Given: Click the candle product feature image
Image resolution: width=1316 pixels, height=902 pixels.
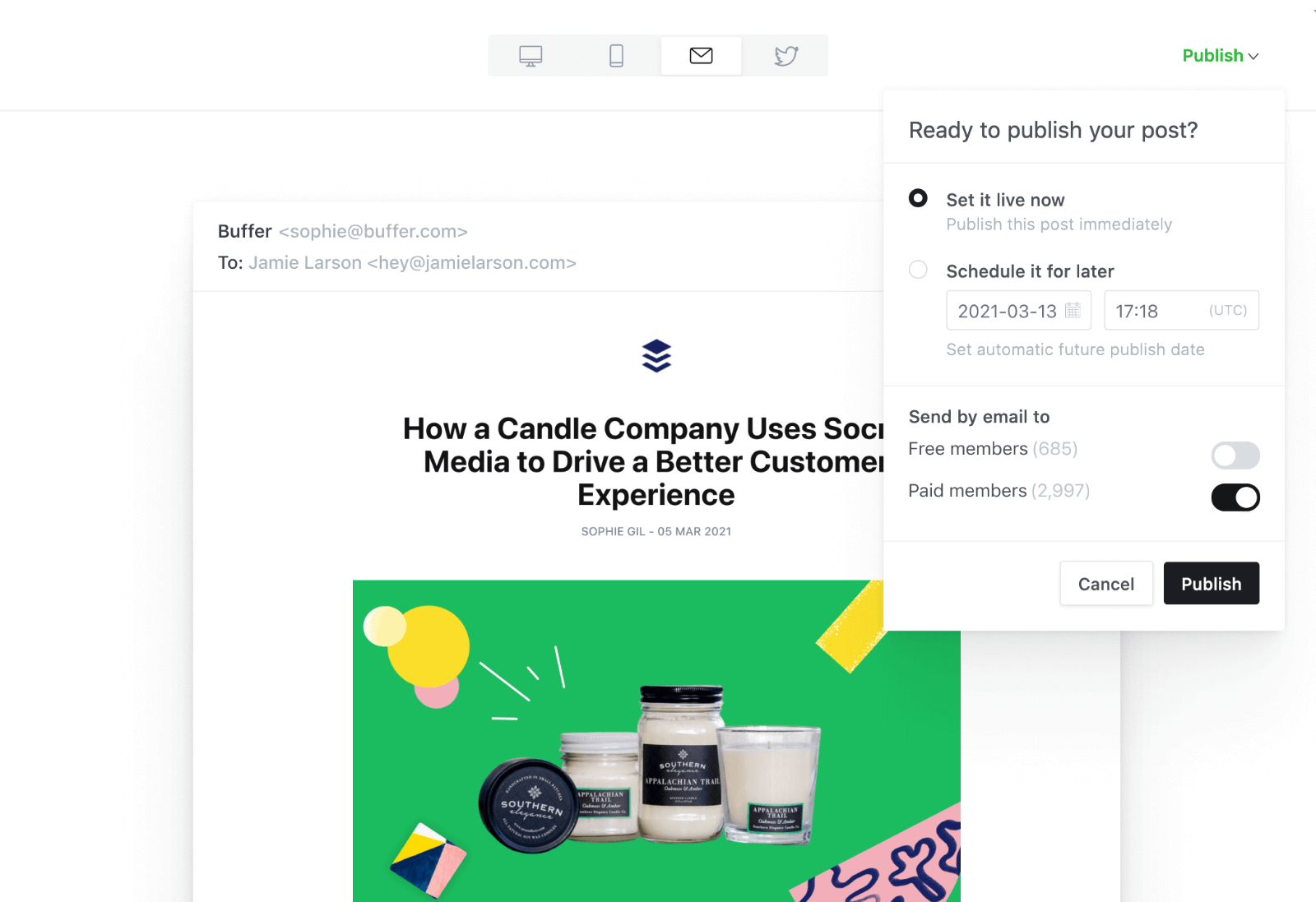Looking at the screenshot, I should pos(656,741).
